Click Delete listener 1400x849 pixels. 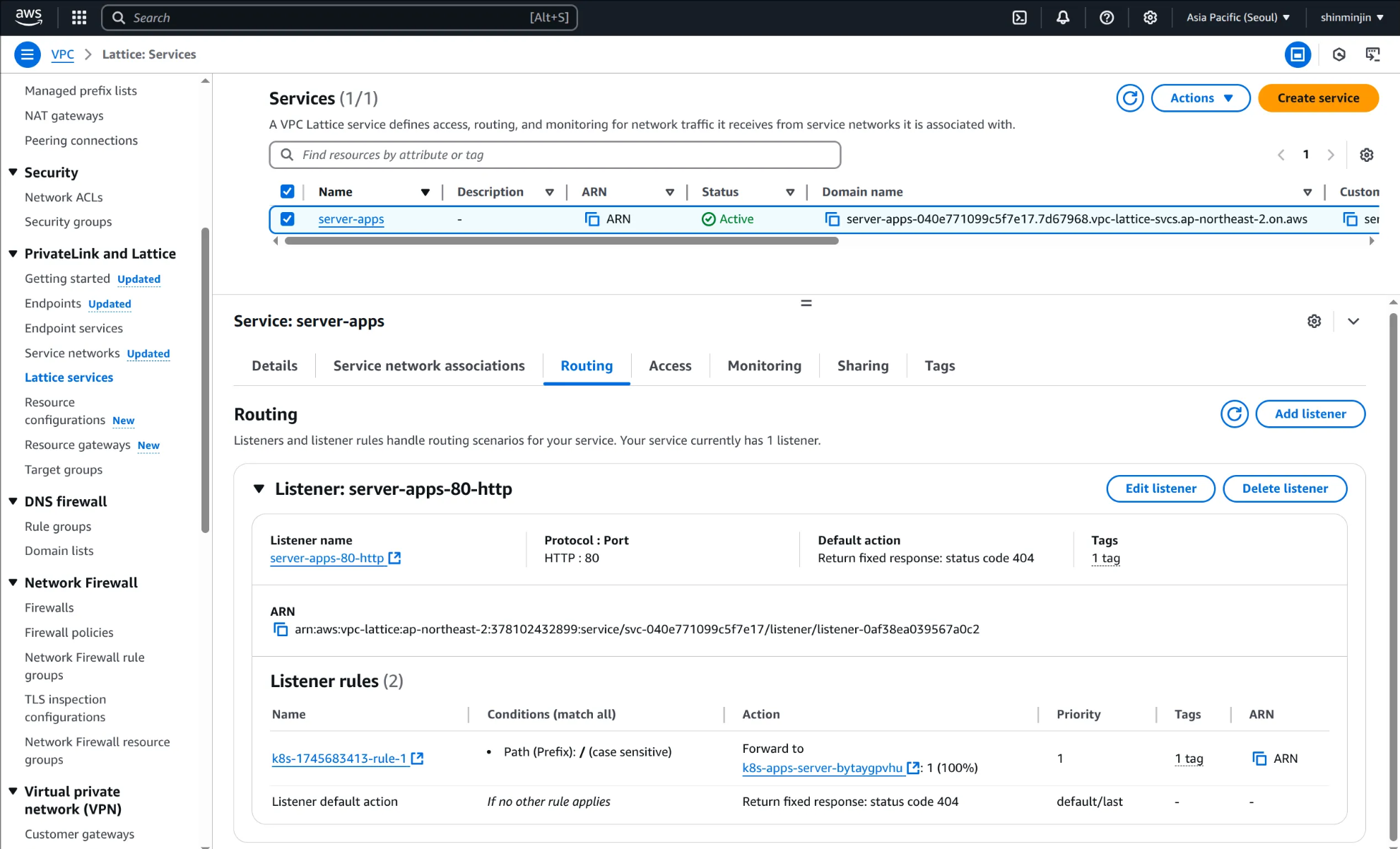tap(1285, 488)
